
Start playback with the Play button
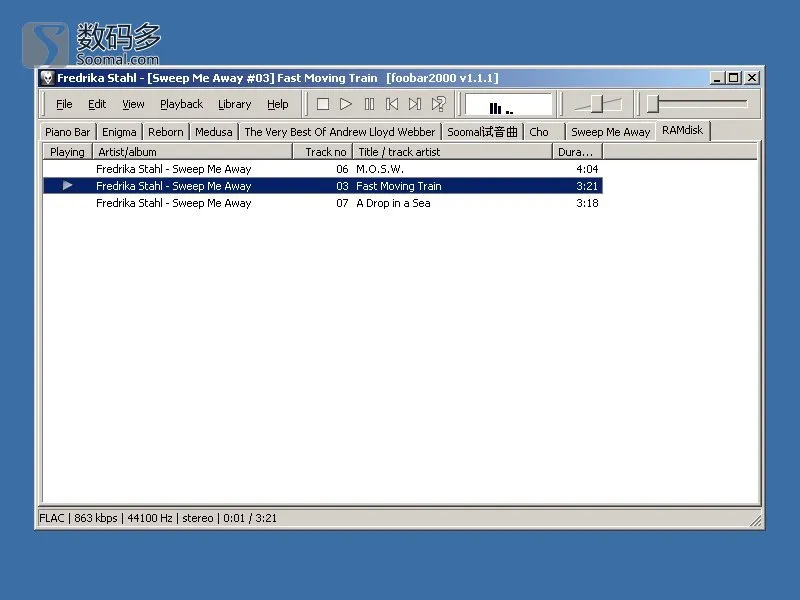pyautogui.click(x=345, y=104)
